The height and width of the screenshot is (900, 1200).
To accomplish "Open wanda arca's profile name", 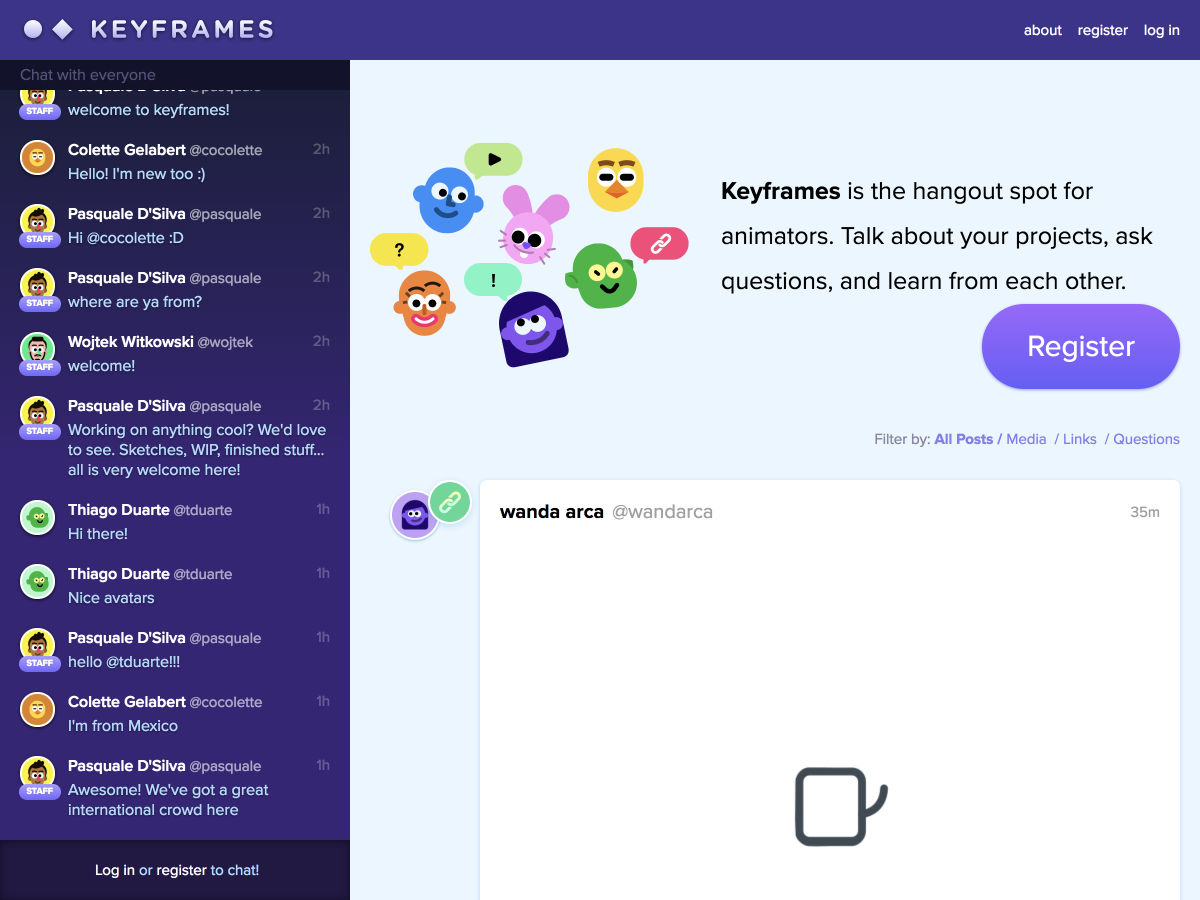I will 551,512.
